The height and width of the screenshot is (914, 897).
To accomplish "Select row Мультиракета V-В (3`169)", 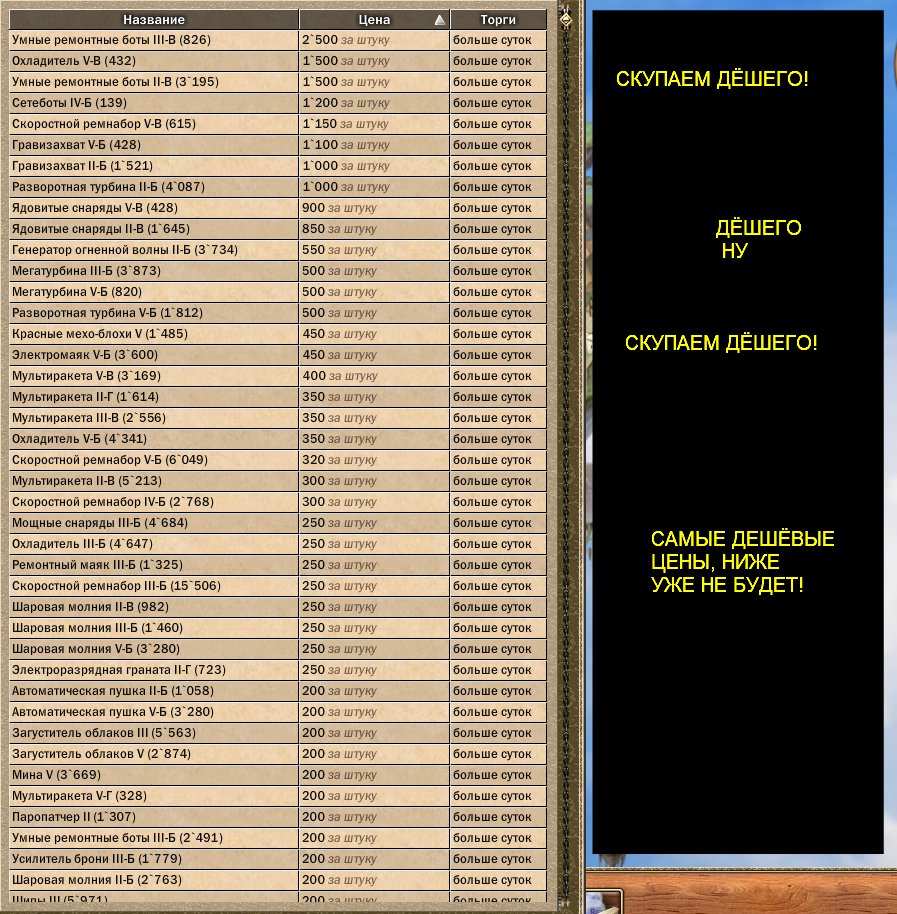I will coord(278,376).
